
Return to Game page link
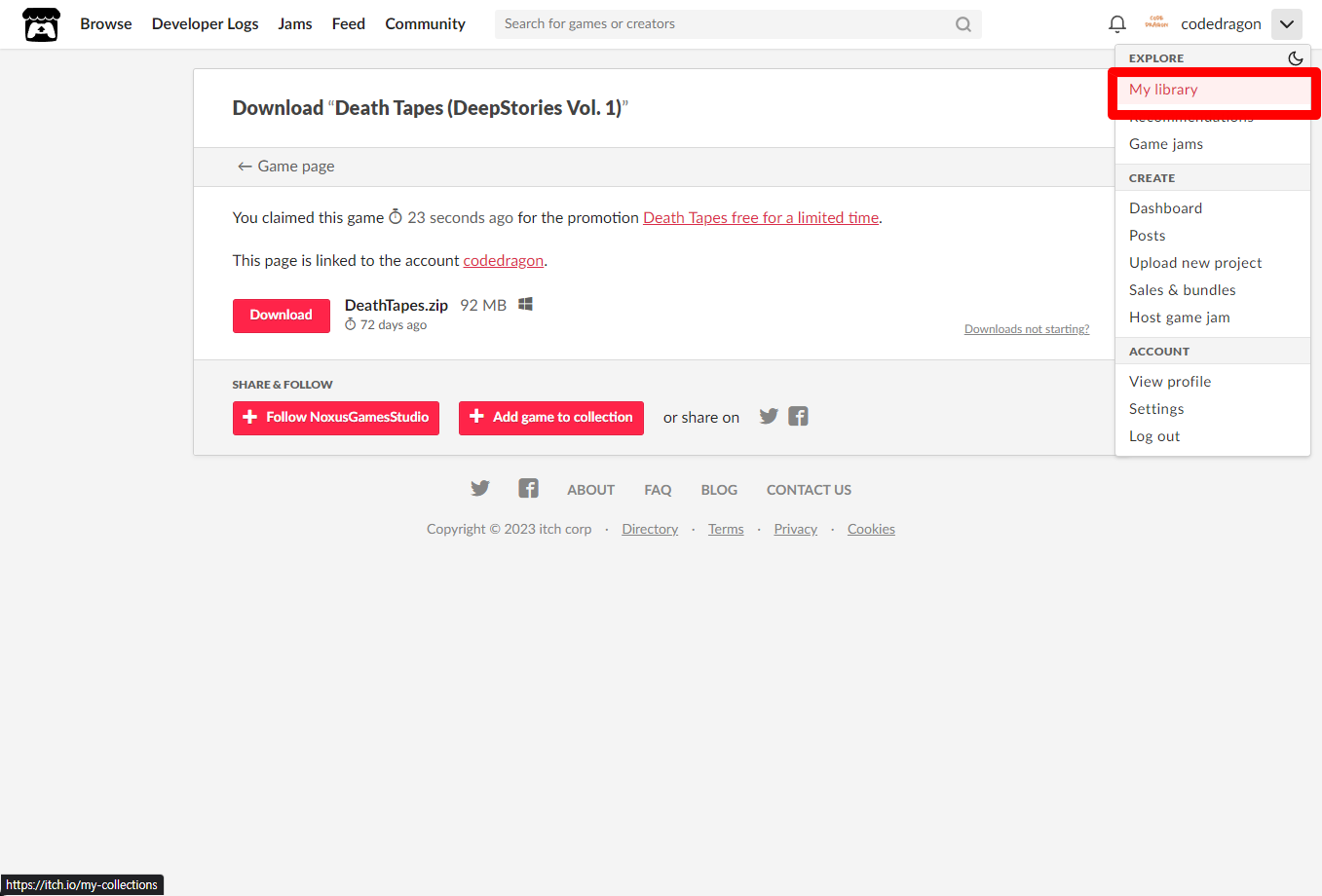(286, 167)
